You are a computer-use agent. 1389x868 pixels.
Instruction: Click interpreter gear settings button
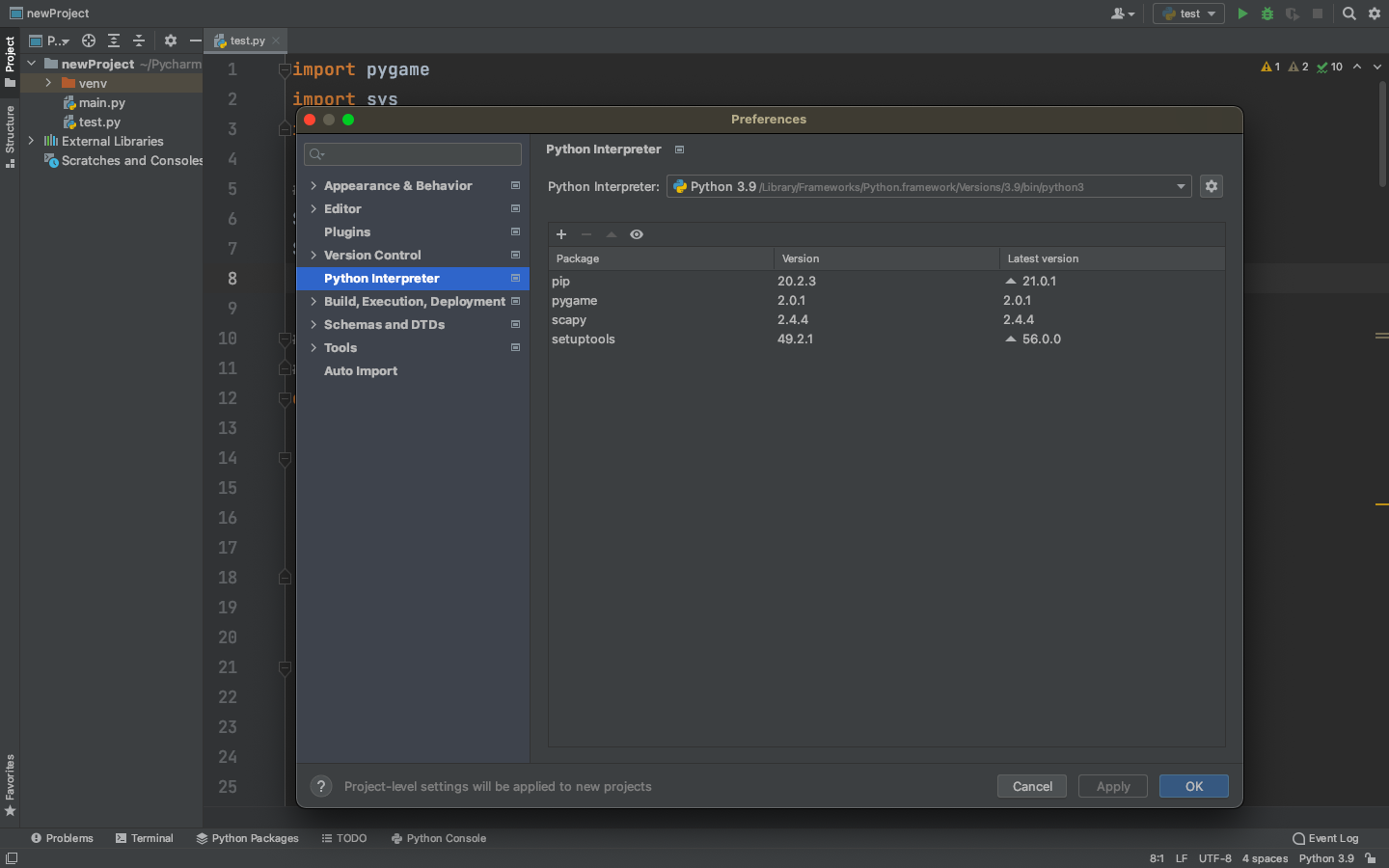(x=1212, y=186)
